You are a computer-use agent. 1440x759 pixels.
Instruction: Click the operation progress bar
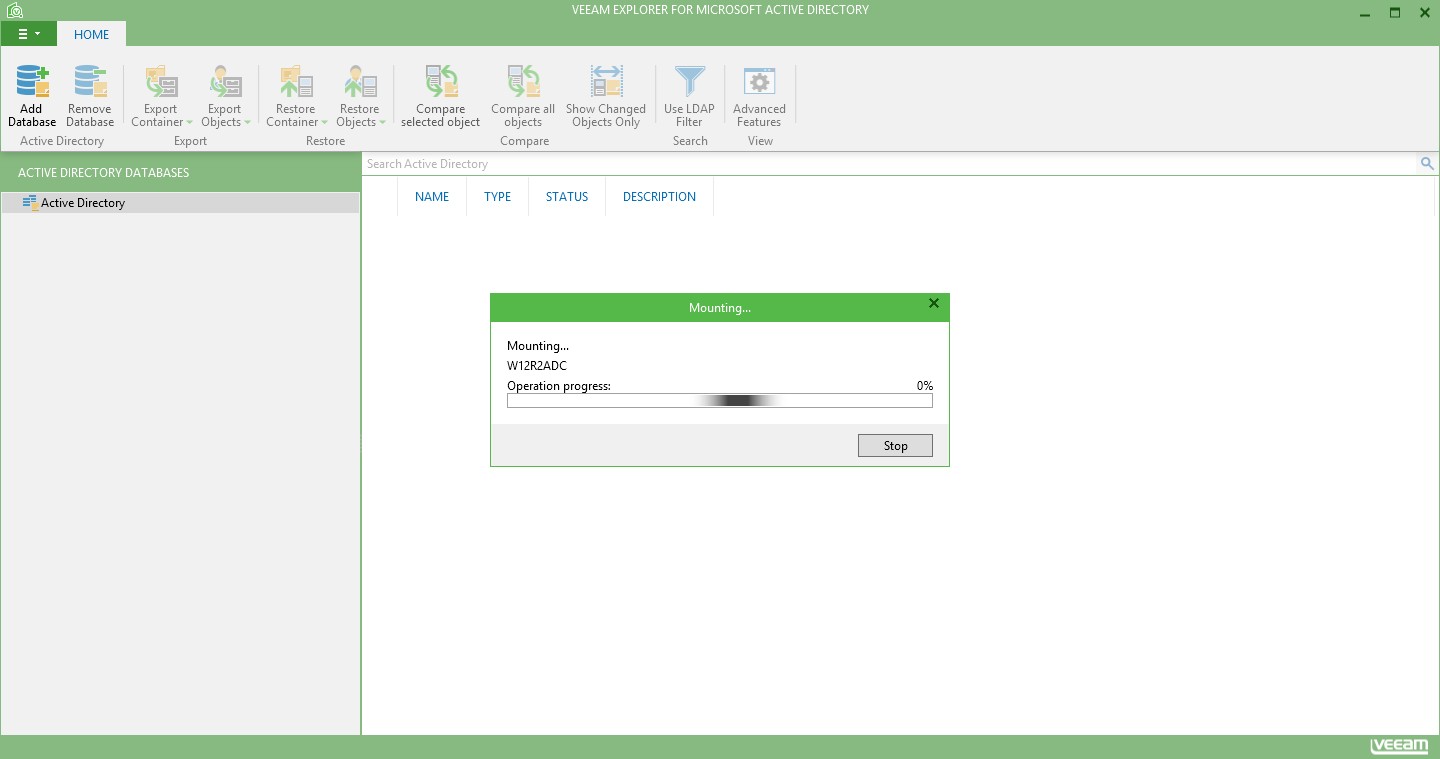720,401
